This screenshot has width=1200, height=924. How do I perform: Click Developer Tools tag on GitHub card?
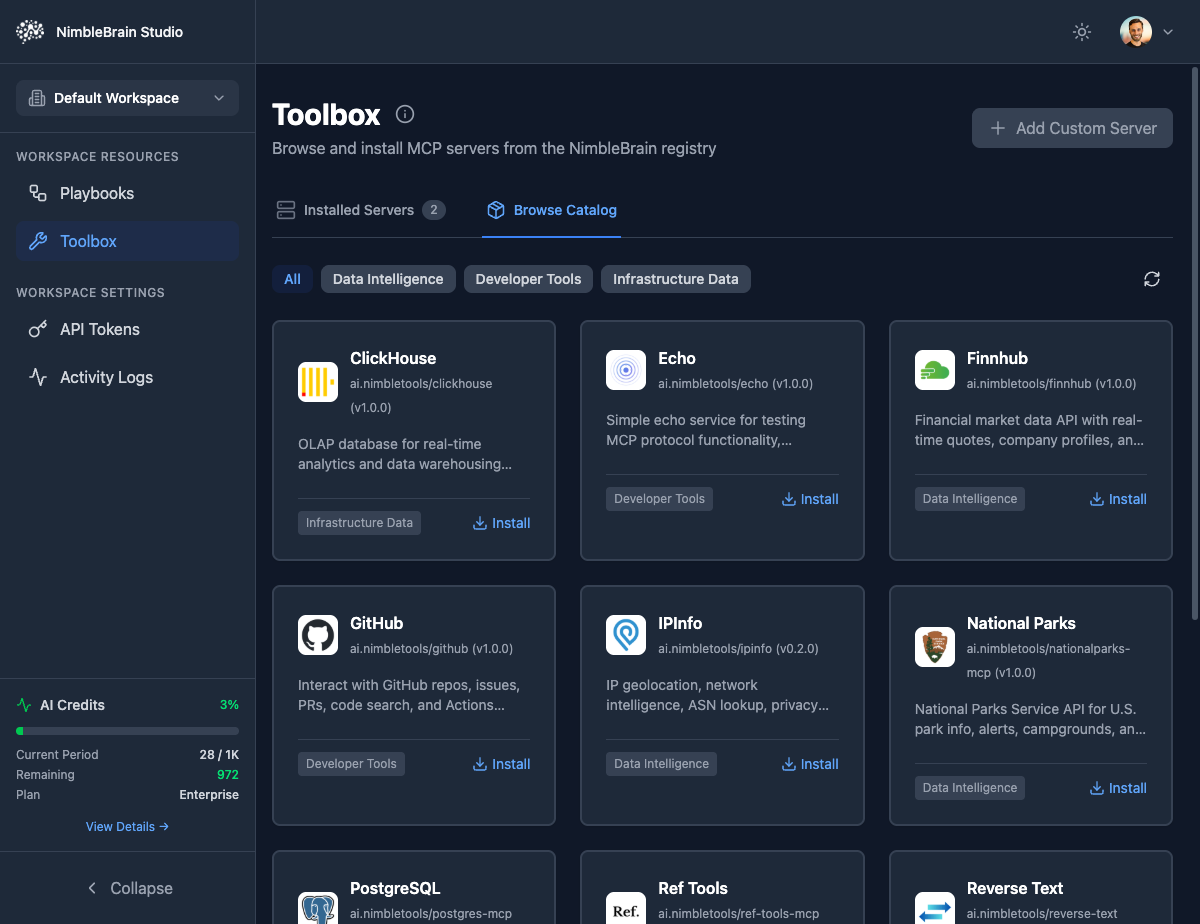(x=351, y=764)
